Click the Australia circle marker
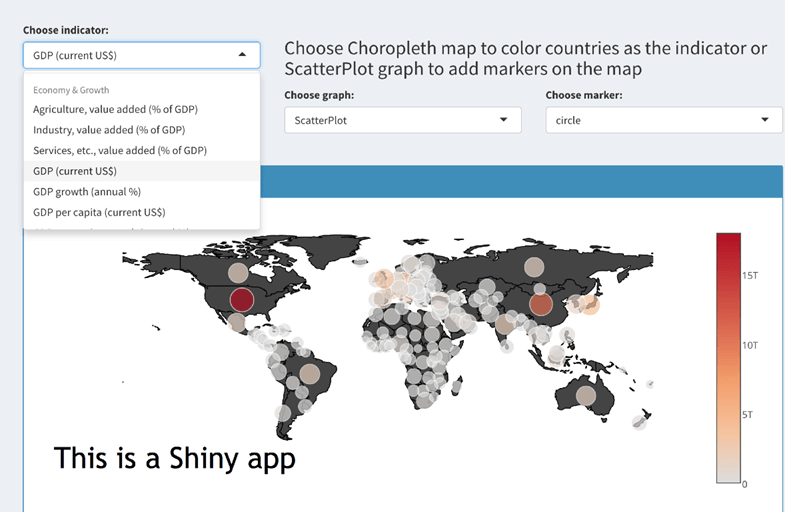Screen dimensions: 785x512 (x=586, y=396)
